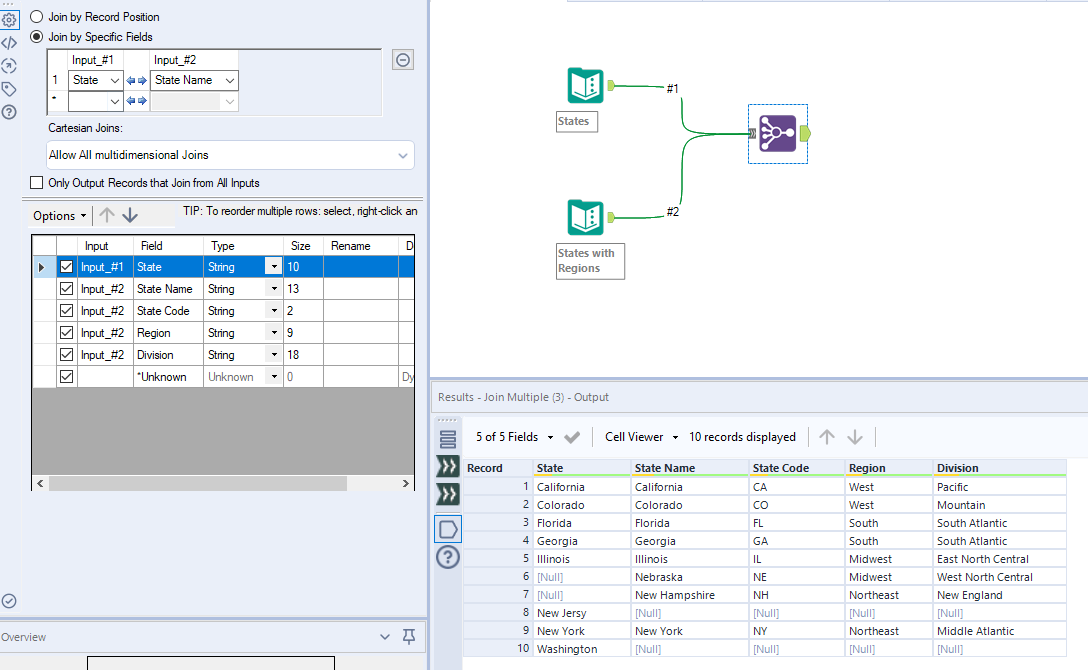Select the Join Multiple tool on the canvas
Screen dimensions: 1088x670
tap(778, 132)
